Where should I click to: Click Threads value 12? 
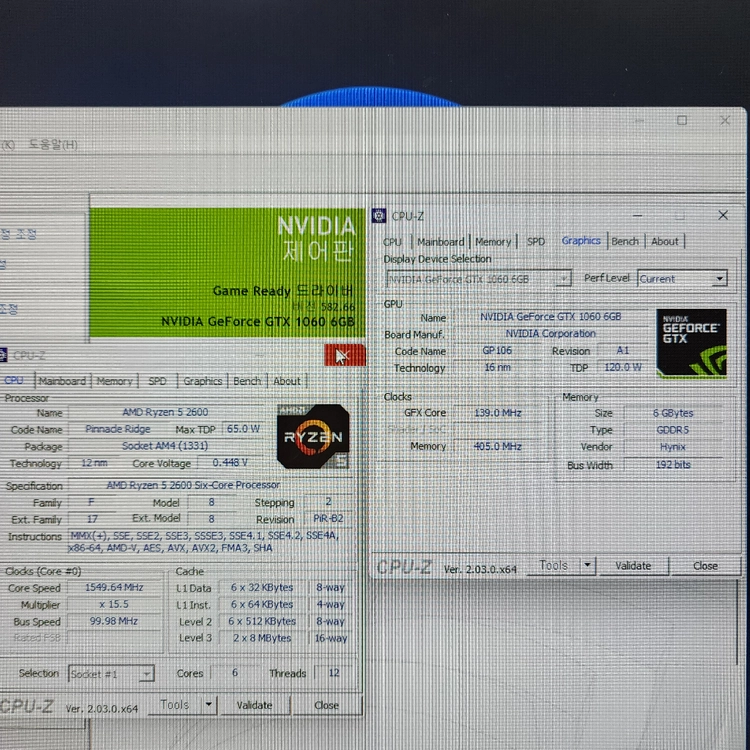[x=334, y=673]
